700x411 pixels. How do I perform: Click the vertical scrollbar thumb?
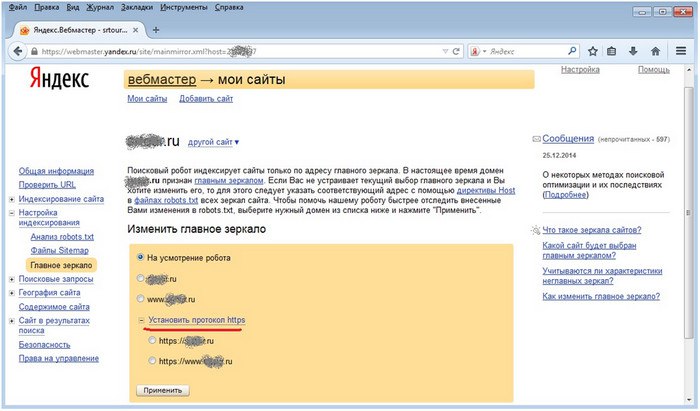tap(689, 212)
